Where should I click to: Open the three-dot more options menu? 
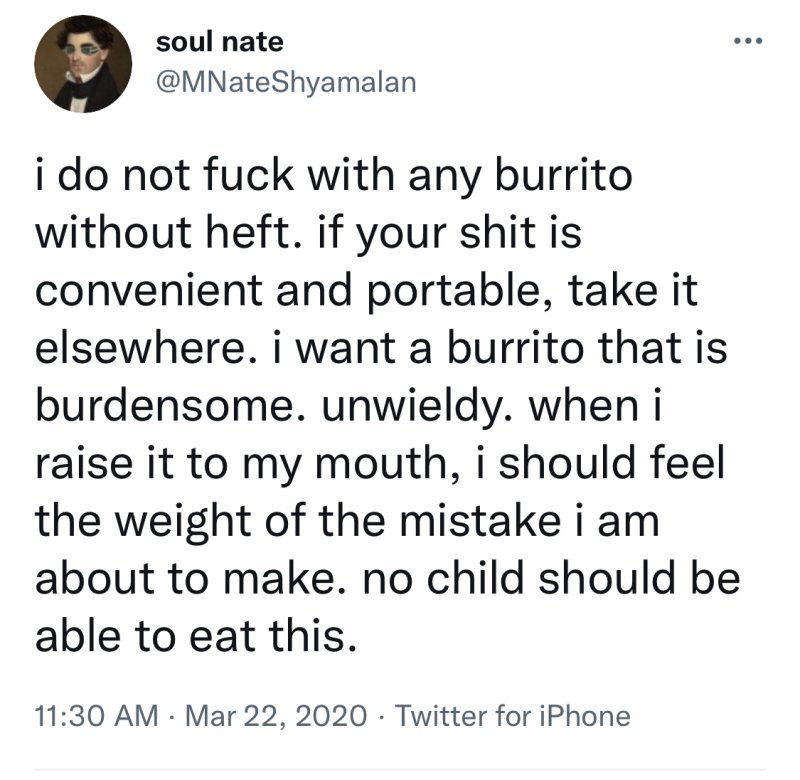(748, 42)
